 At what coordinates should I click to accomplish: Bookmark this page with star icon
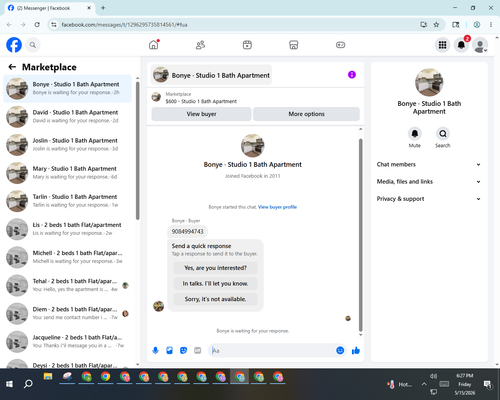(x=436, y=24)
